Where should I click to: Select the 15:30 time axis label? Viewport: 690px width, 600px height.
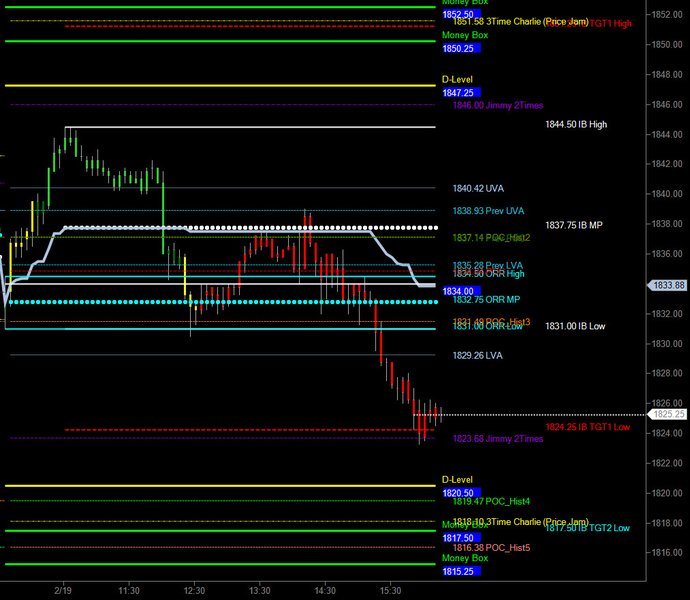390,590
